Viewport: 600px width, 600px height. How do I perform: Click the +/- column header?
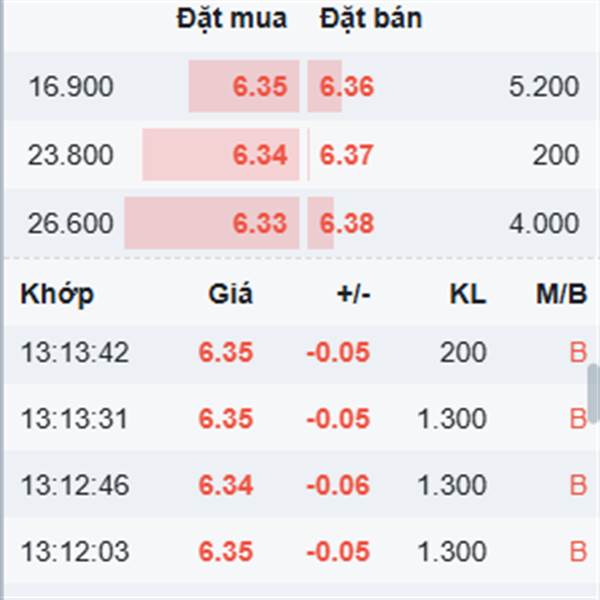pyautogui.click(x=354, y=294)
